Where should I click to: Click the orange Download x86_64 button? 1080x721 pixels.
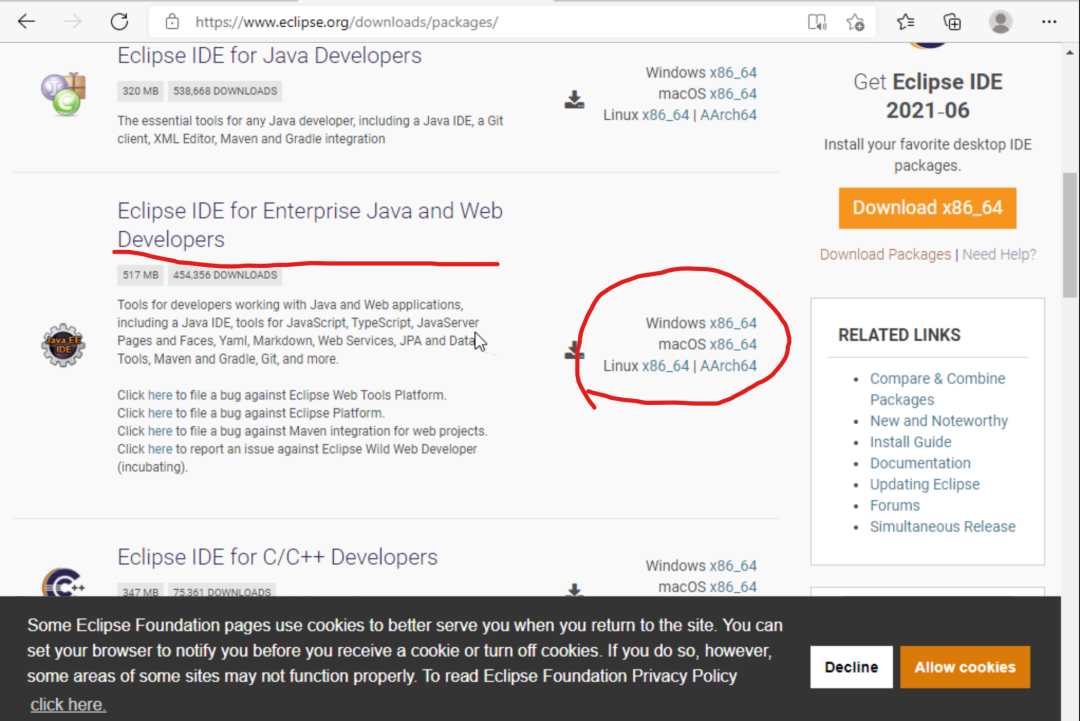point(927,208)
